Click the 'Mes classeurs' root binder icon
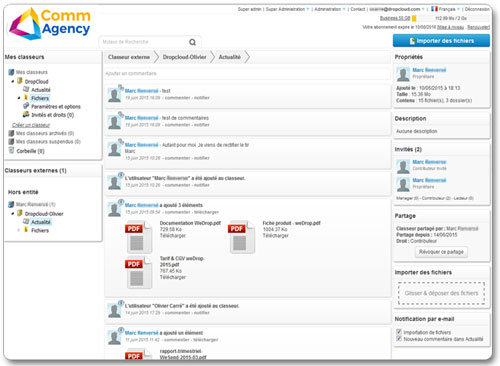 tap(11, 72)
